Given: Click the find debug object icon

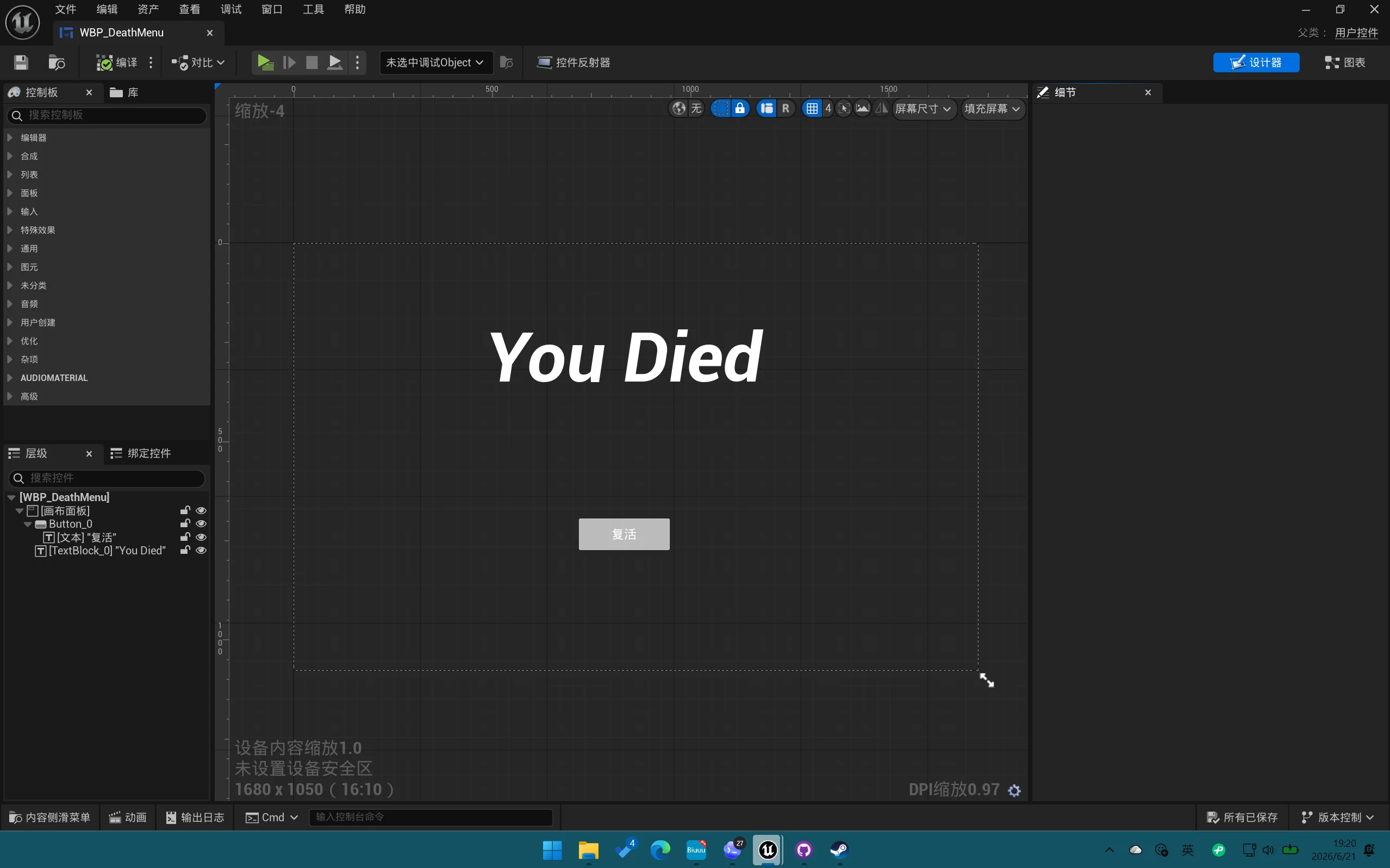Looking at the screenshot, I should pyautogui.click(x=507, y=63).
